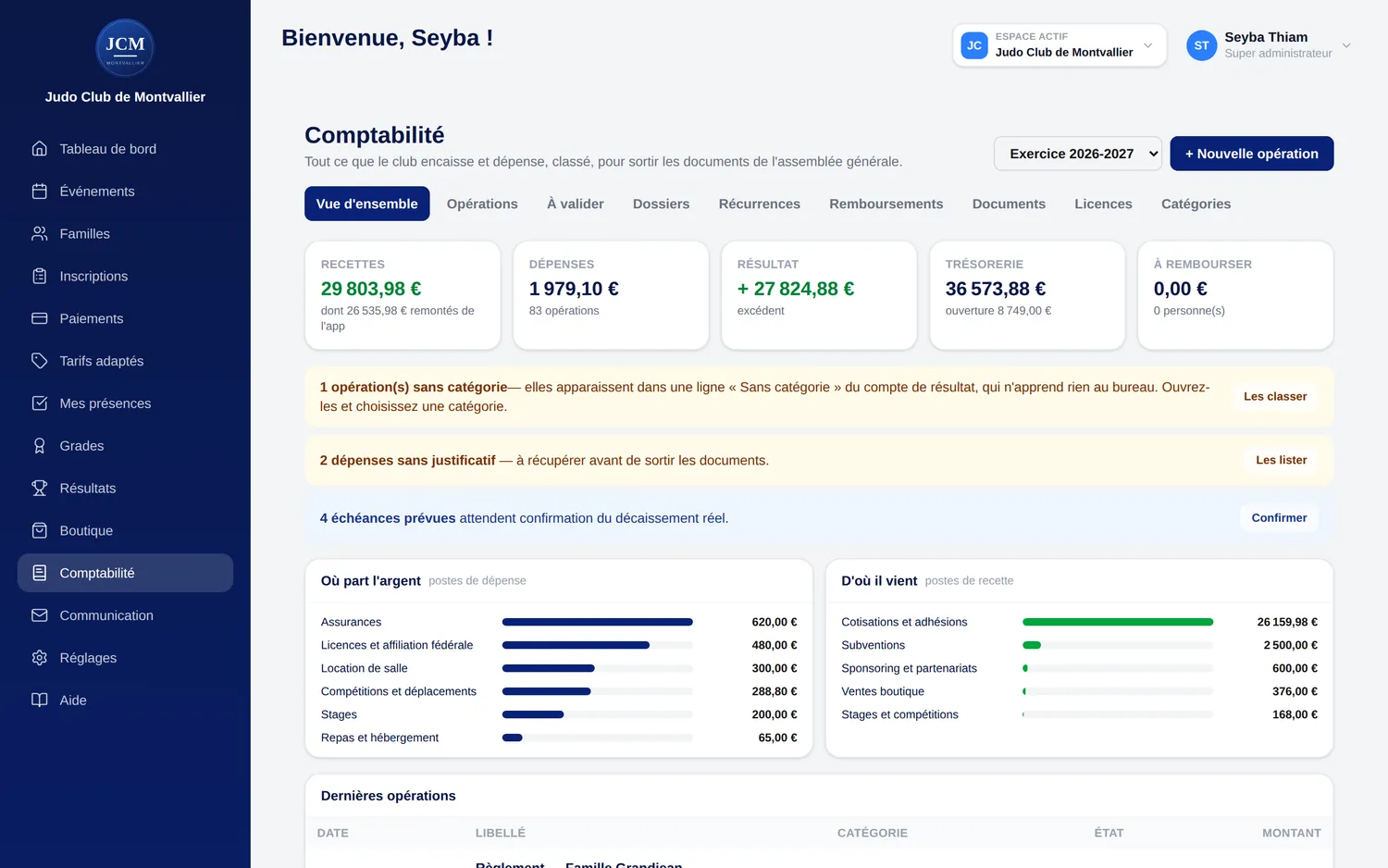Open Tableau de bord home icon

pyautogui.click(x=39, y=149)
